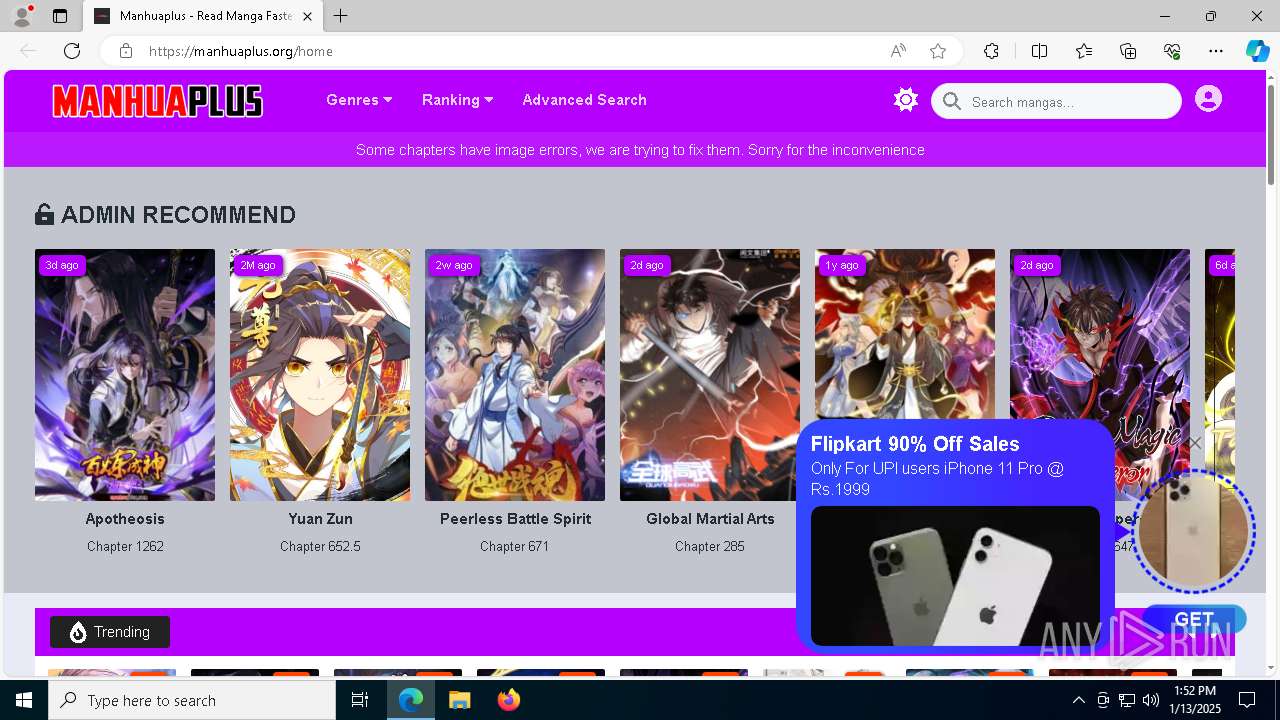Image resolution: width=1280 pixels, height=720 pixels.
Task: Open Task View in taskbar
Action: tap(360, 700)
